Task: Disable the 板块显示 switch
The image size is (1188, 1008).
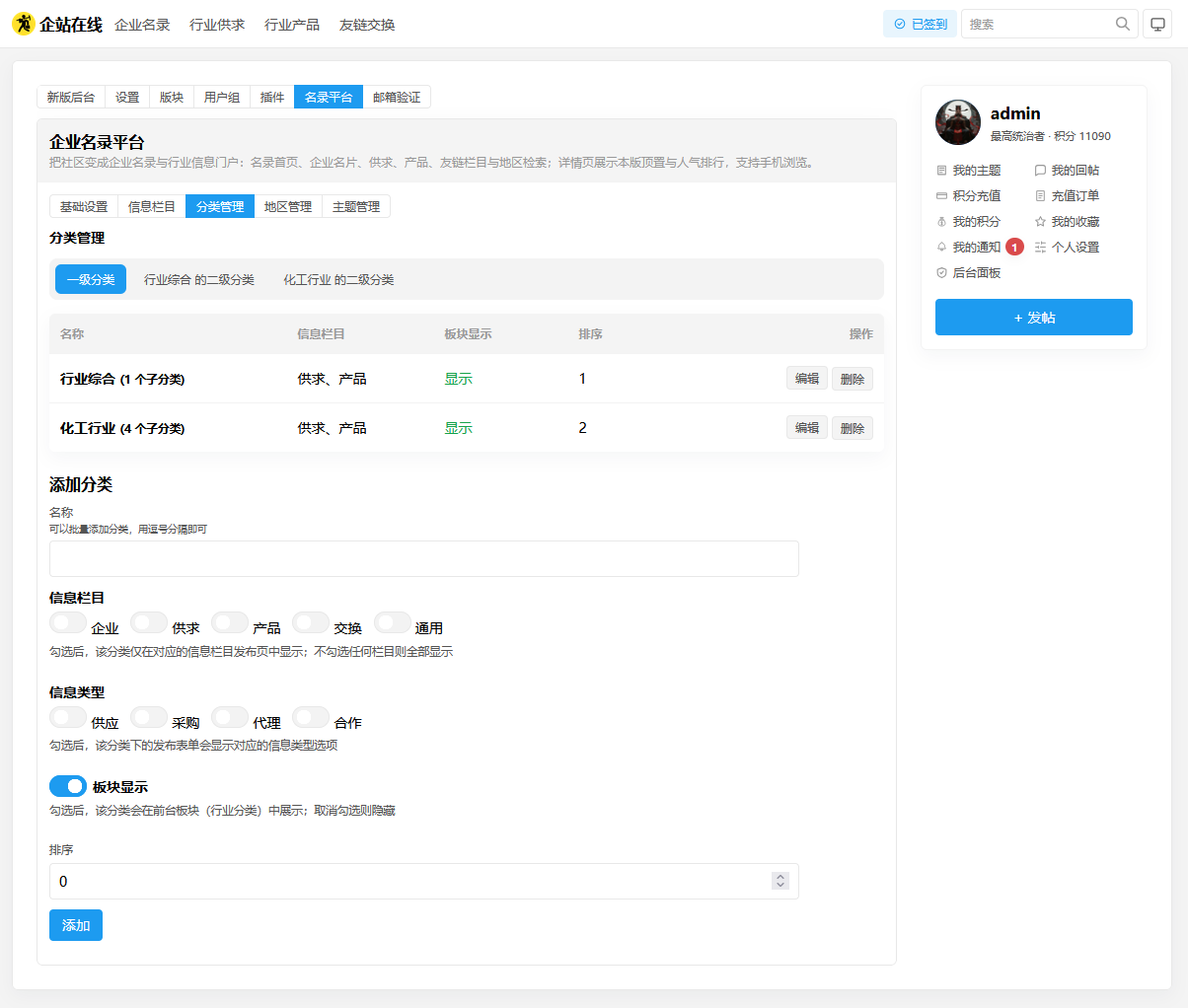Action: click(x=68, y=786)
